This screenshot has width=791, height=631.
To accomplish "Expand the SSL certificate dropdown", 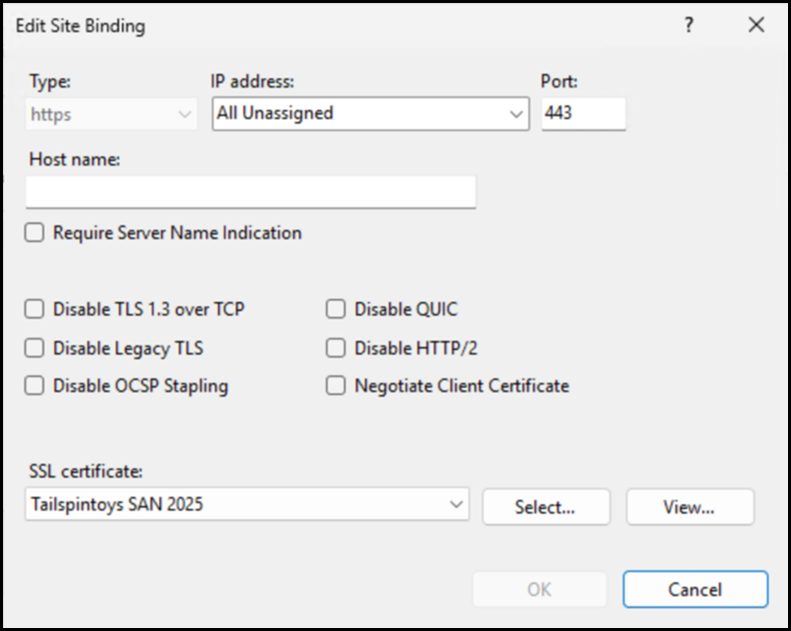I will click(457, 505).
